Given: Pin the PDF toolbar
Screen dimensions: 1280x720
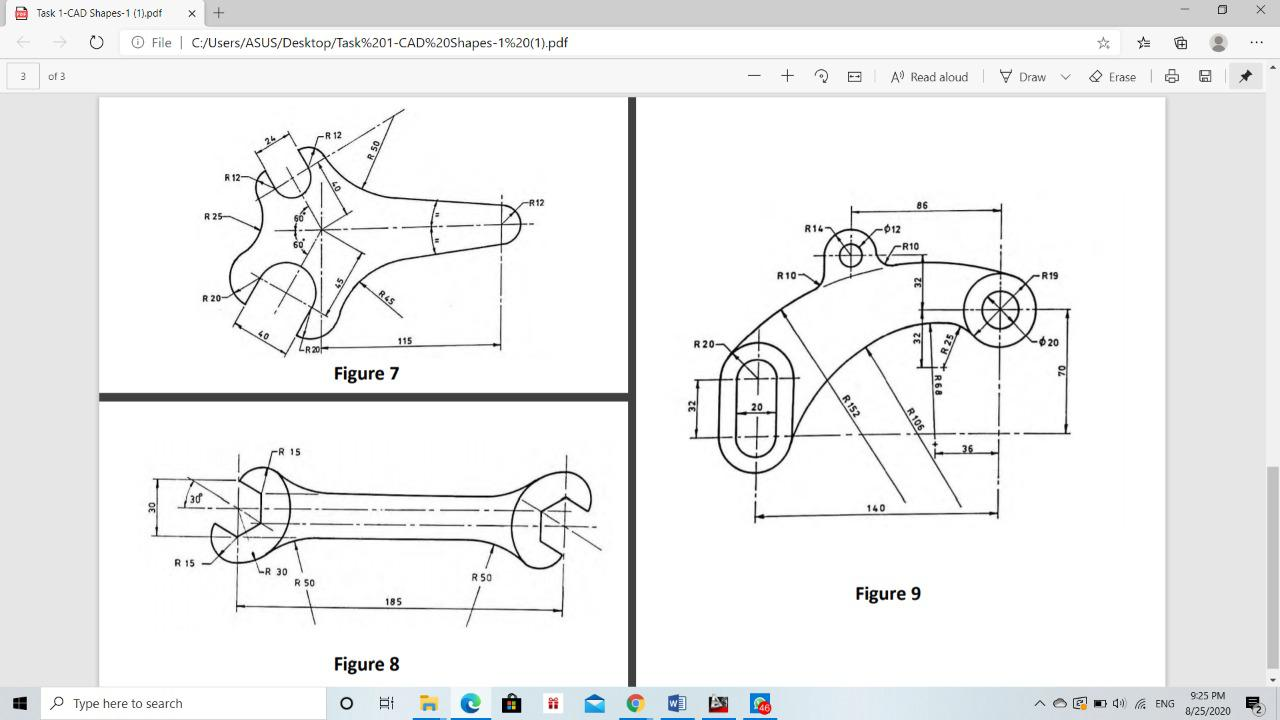Looking at the screenshot, I should click(x=1245, y=76).
